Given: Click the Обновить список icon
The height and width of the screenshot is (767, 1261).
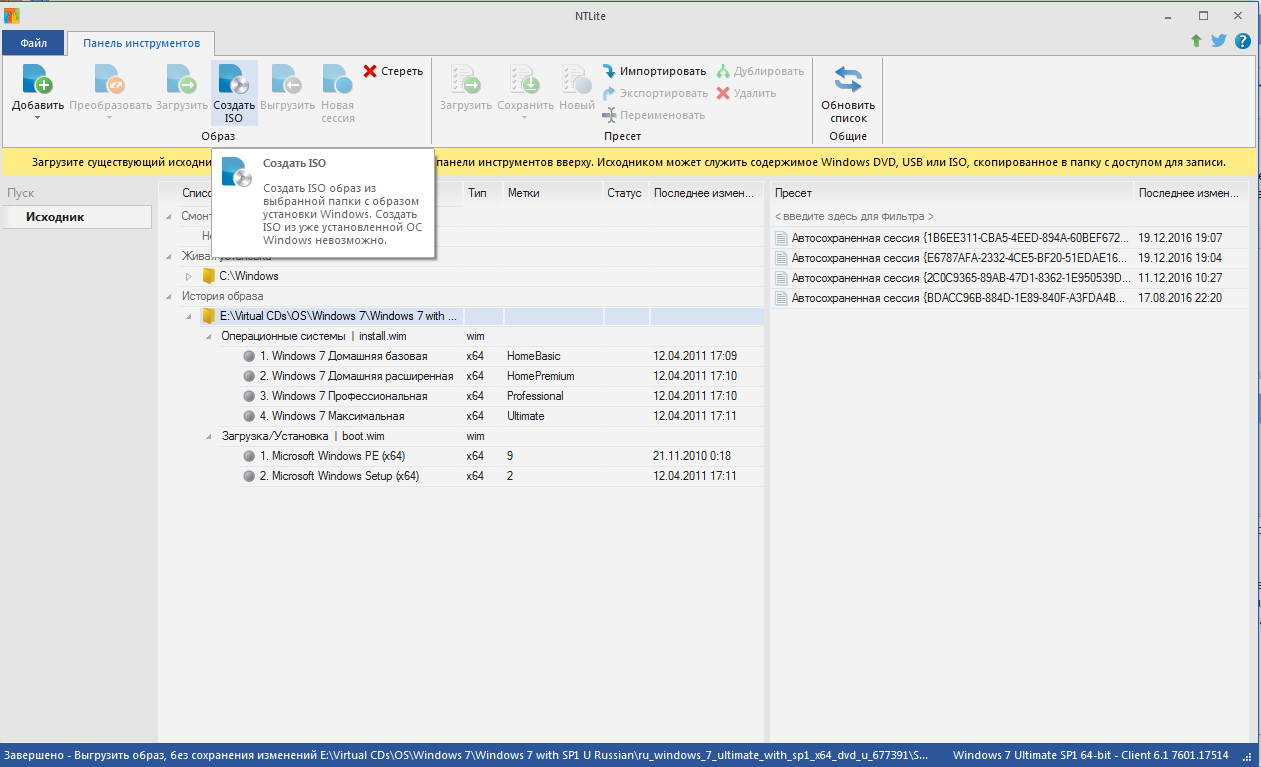Looking at the screenshot, I should [848, 79].
